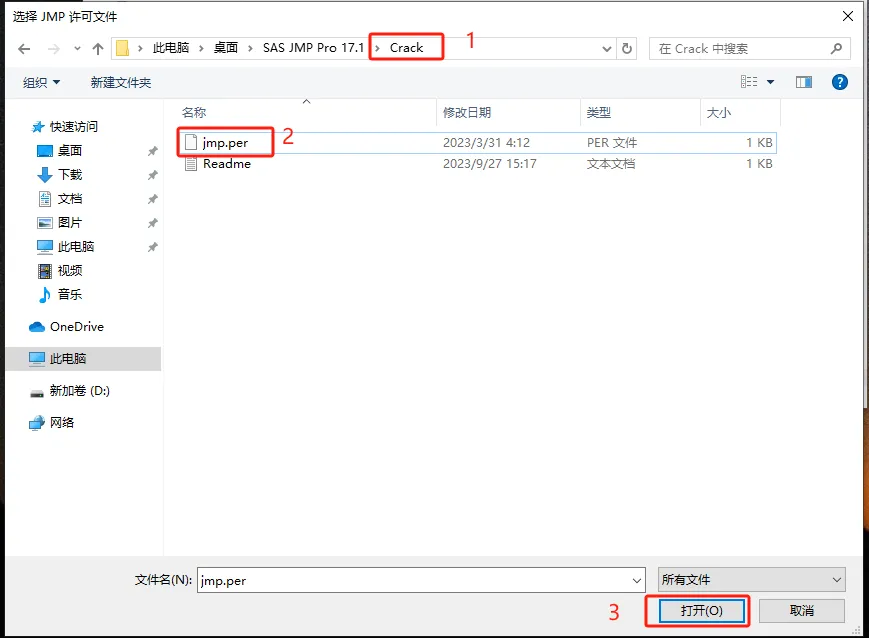Click the 音乐 note icon
The height and width of the screenshot is (638, 869).
(x=45, y=295)
